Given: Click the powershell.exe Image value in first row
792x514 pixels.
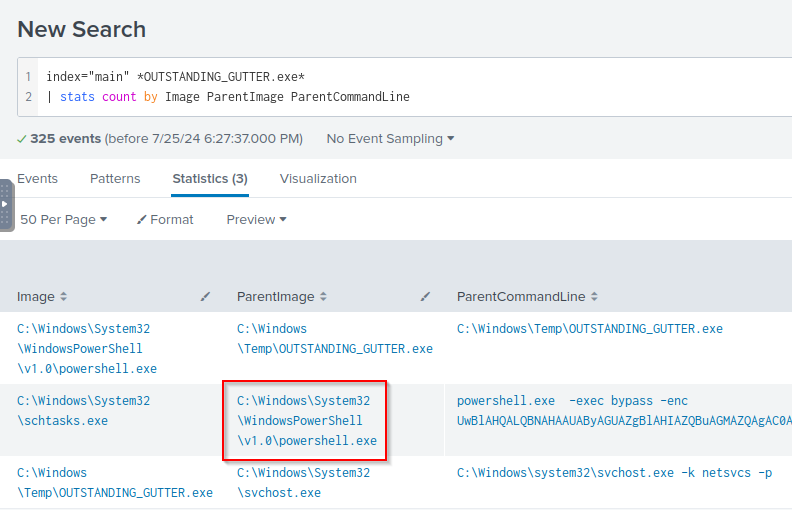Looking at the screenshot, I should click(x=87, y=348).
